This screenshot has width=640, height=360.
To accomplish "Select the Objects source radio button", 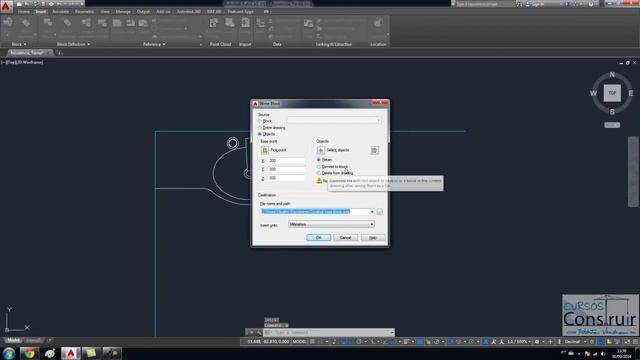I will [x=260, y=134].
